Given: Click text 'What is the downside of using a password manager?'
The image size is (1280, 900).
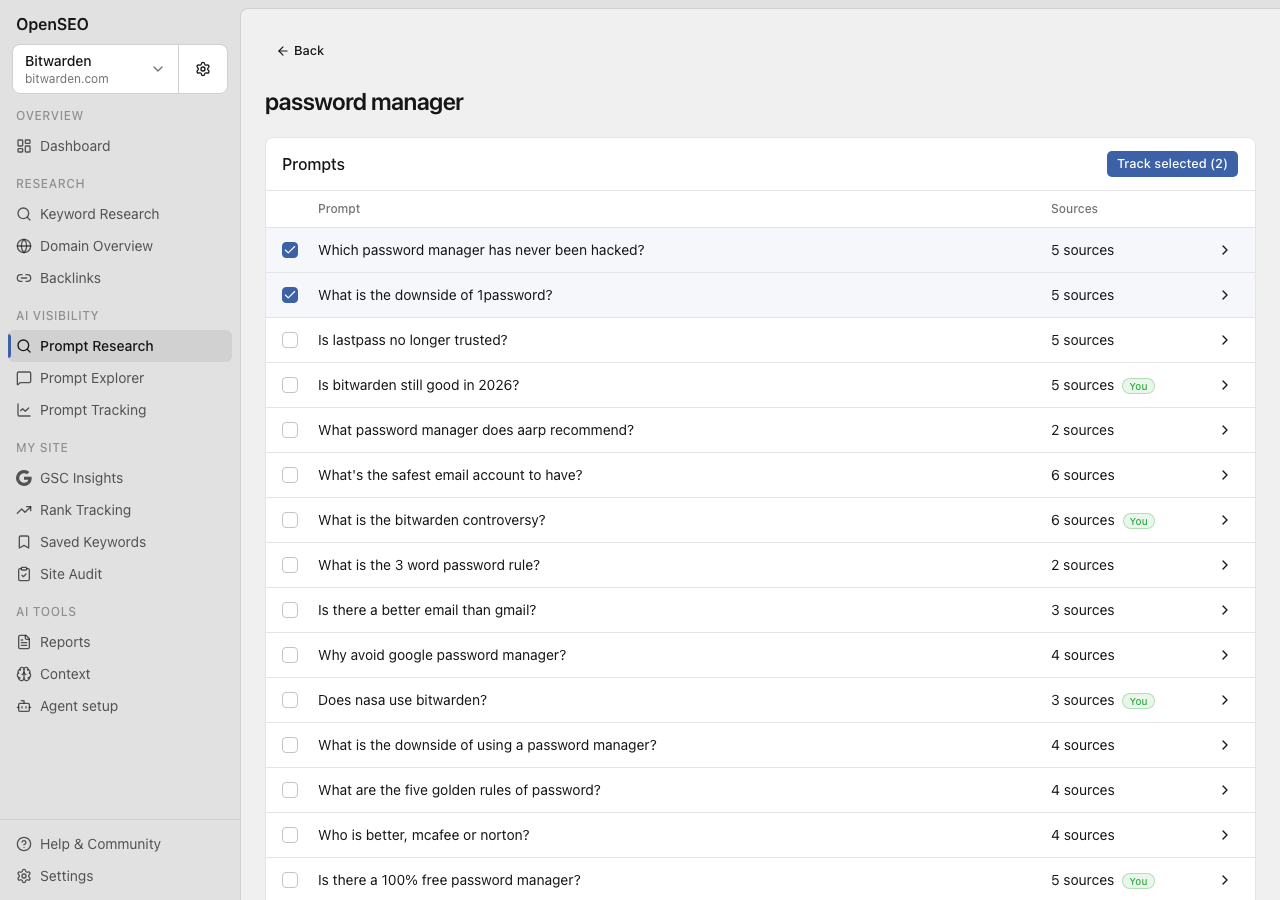Looking at the screenshot, I should (487, 745).
